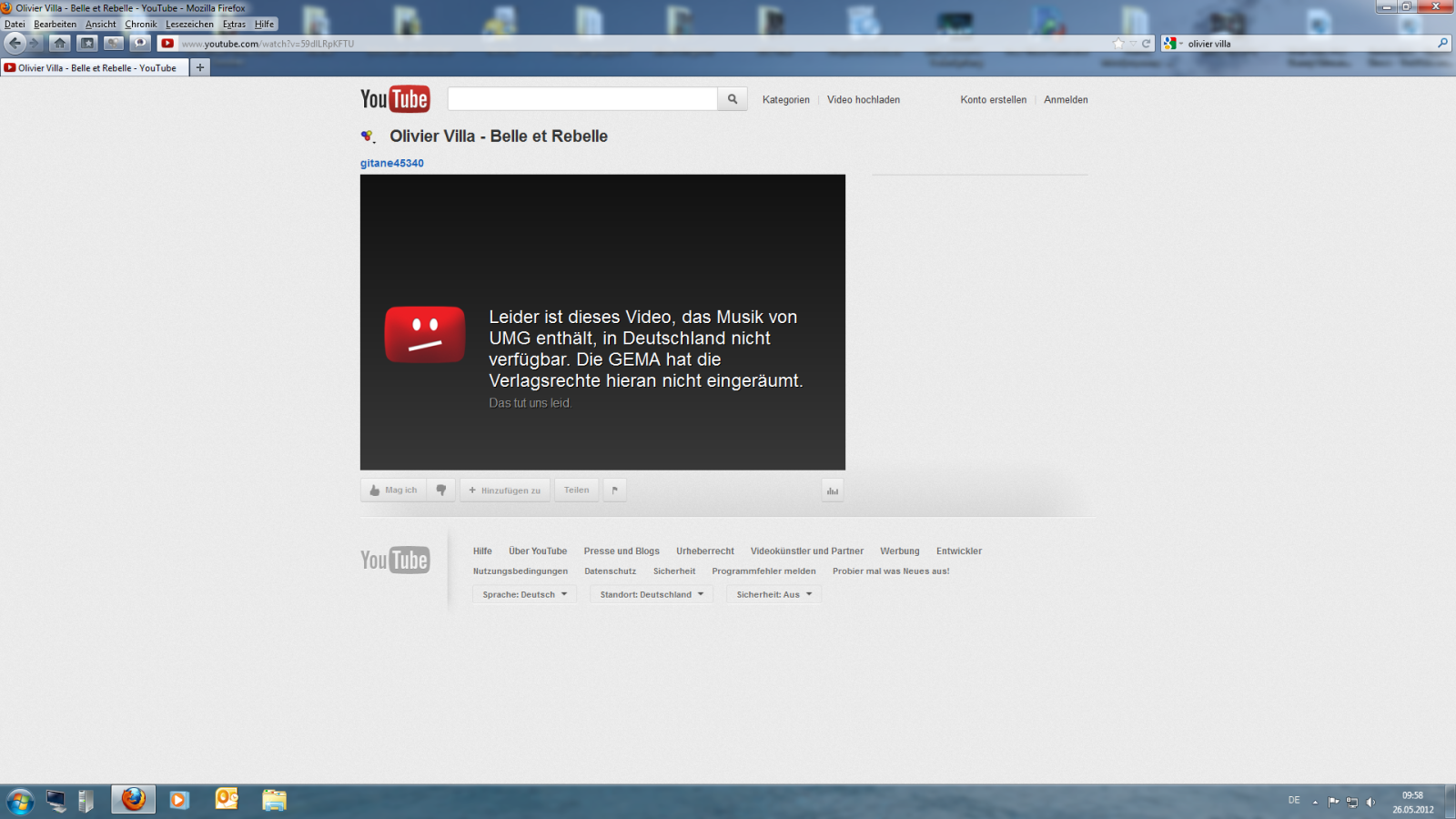This screenshot has width=1456, height=819.
Task: Click the flag report button
Action: click(615, 490)
